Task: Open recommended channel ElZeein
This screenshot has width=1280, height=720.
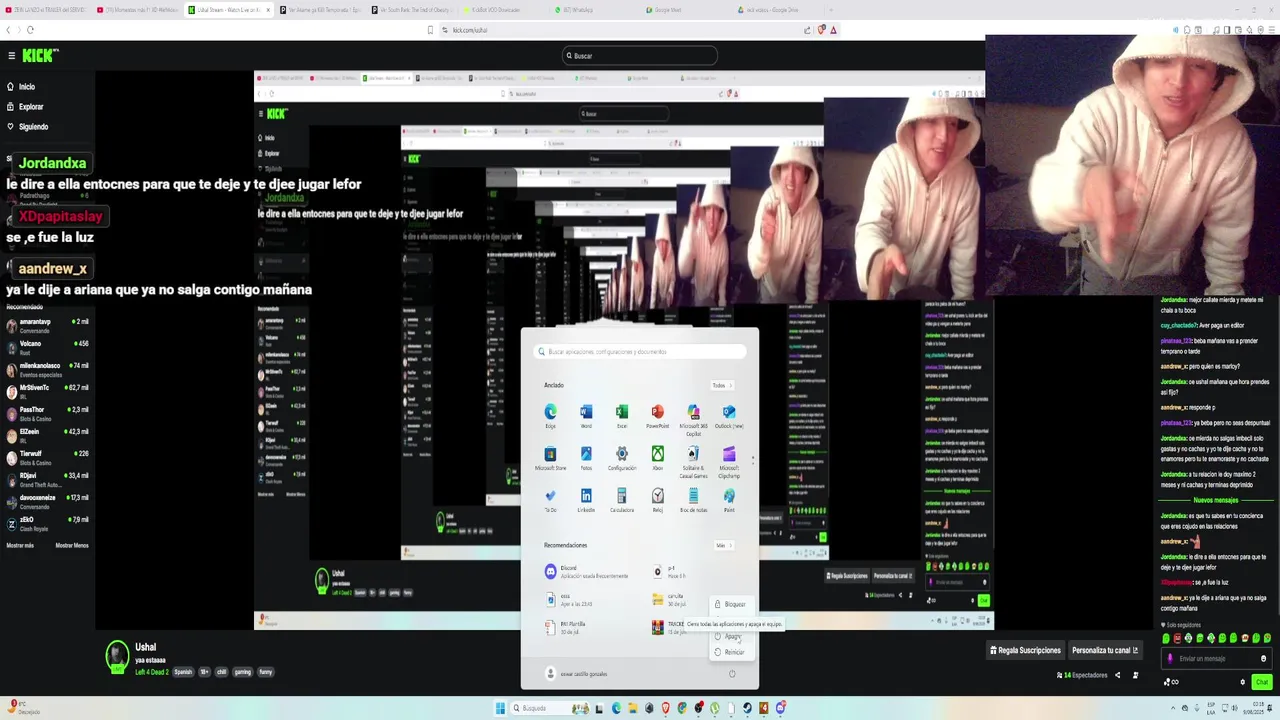Action: tap(48, 435)
